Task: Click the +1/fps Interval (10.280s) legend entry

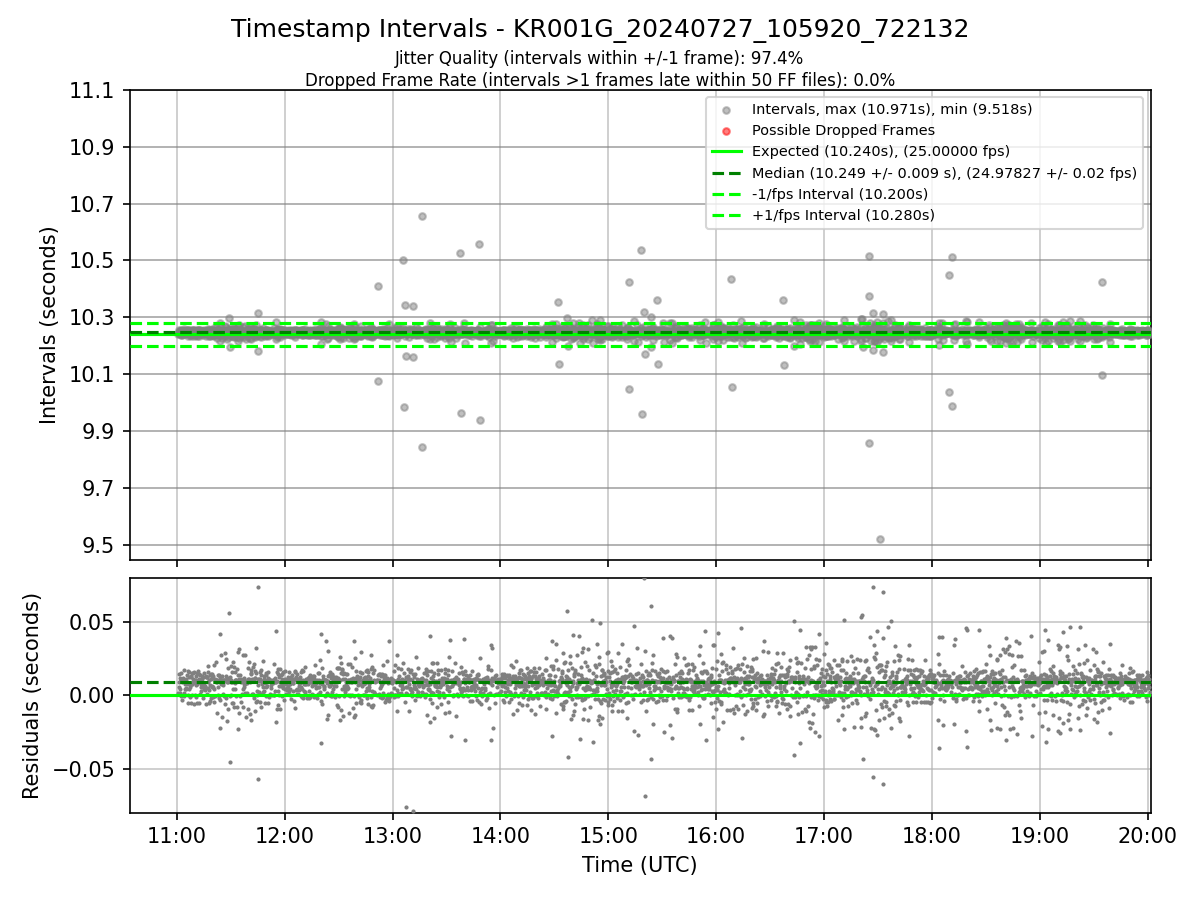Action: pyautogui.click(x=843, y=215)
